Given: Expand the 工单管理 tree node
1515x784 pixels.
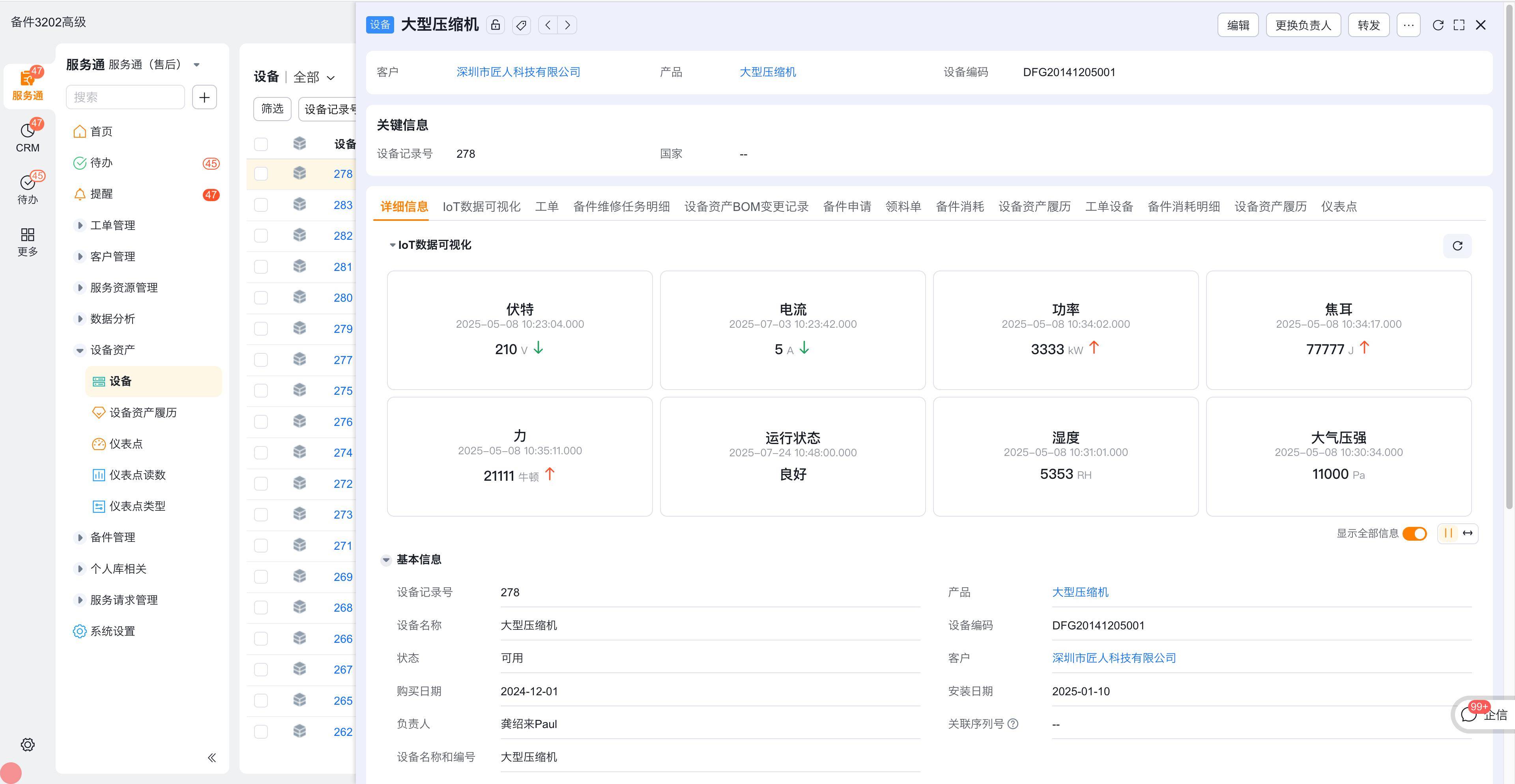Looking at the screenshot, I should 80,225.
